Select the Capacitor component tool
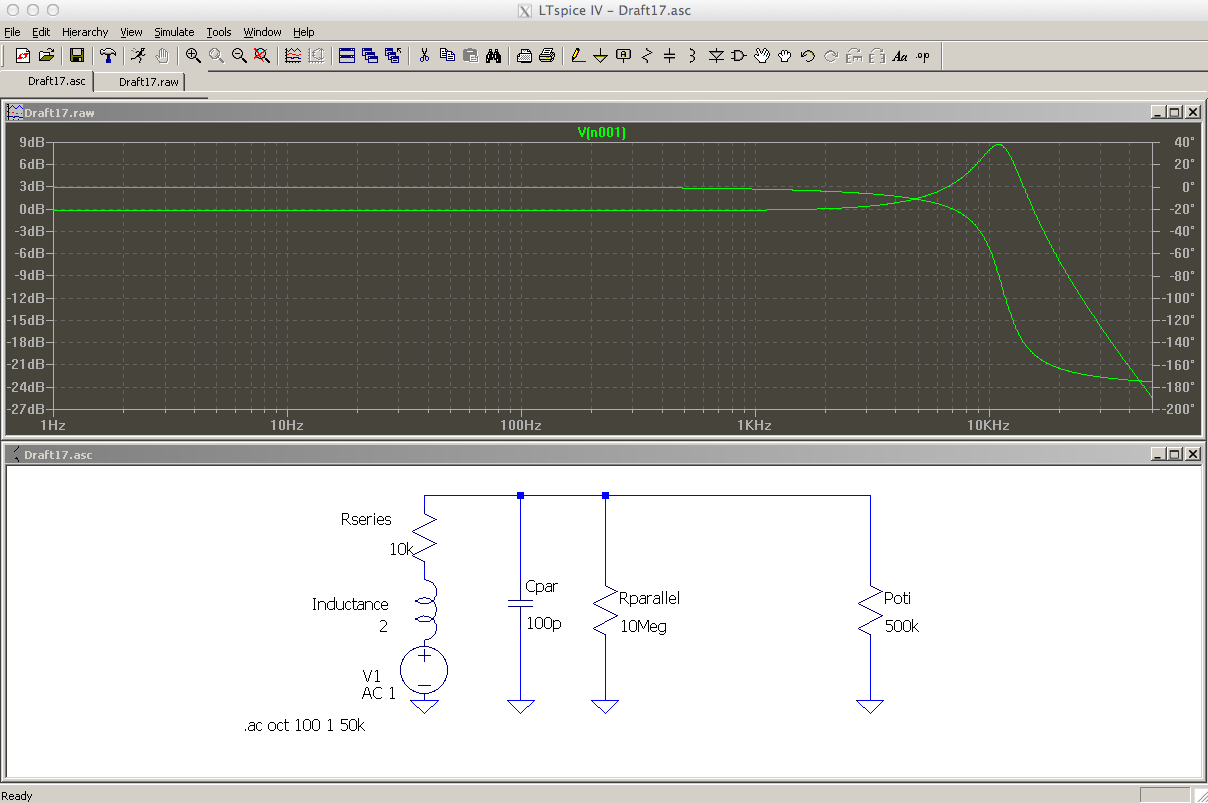 click(669, 56)
